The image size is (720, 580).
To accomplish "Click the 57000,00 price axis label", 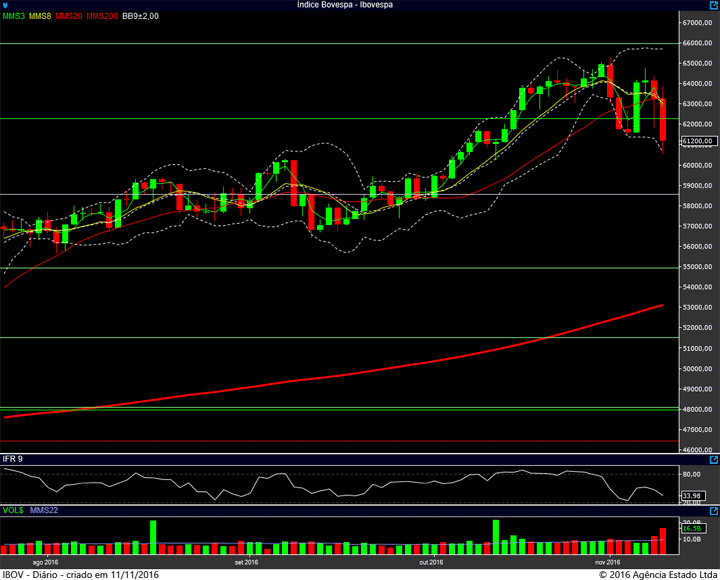I will click(x=697, y=226).
